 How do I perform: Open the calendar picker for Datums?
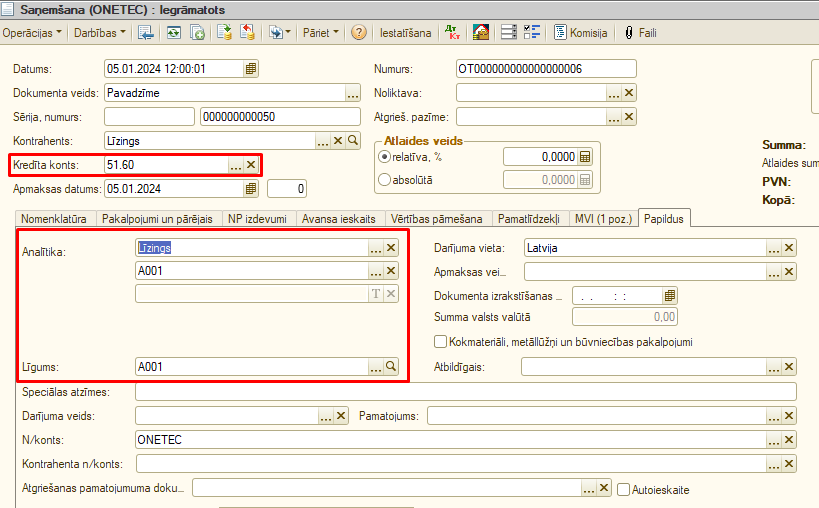[250, 69]
